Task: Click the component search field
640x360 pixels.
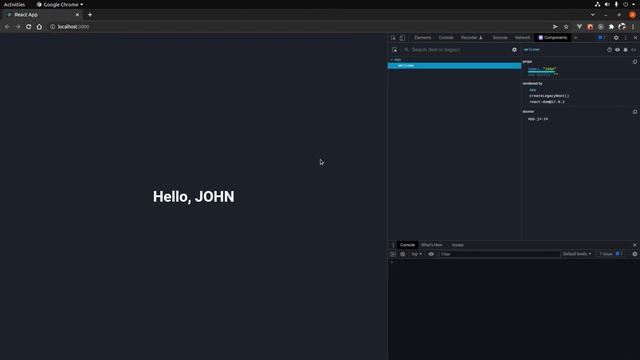Action: pyautogui.click(x=457, y=50)
